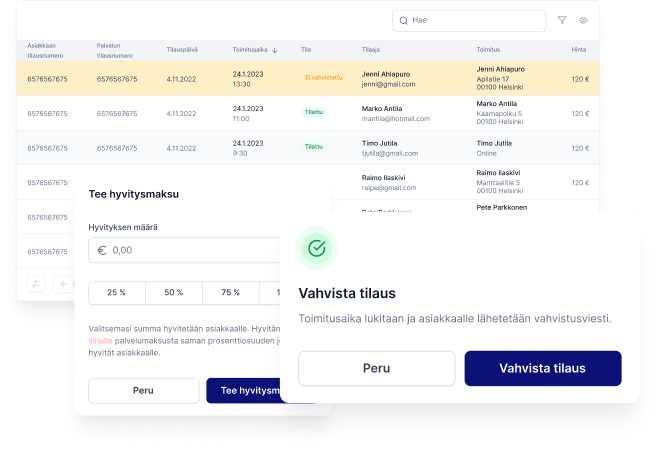This screenshot has width=663, height=451.
Task: Click the Hyvityksen määrä amount field
Action: (x=190, y=250)
